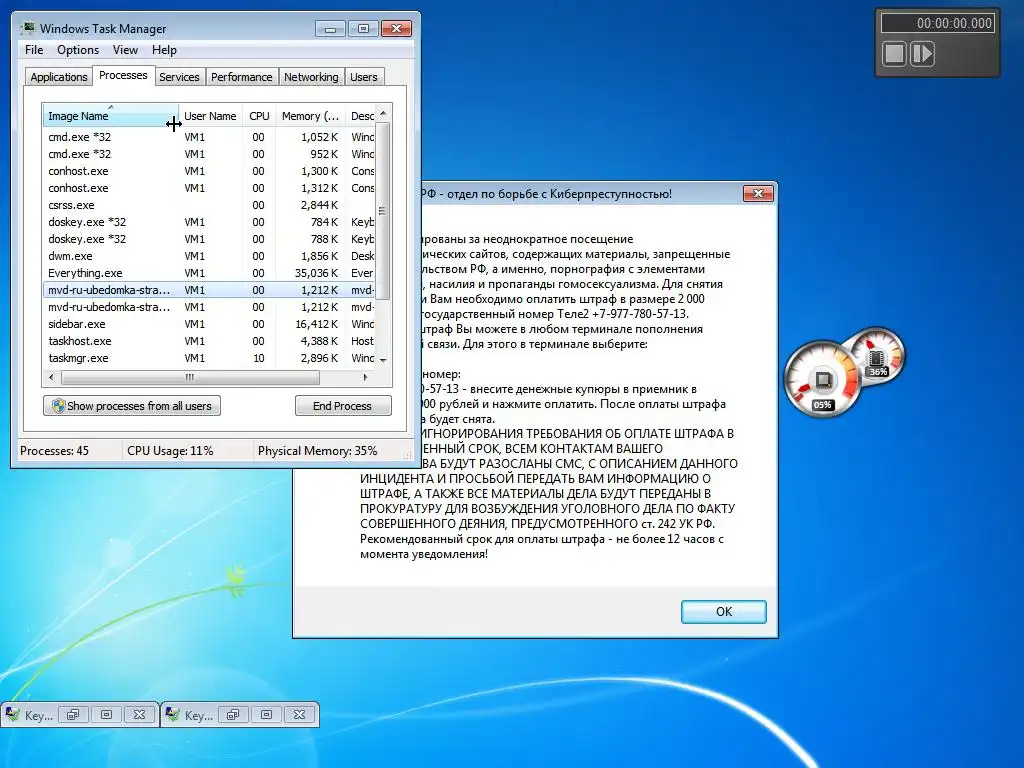Screen dimensions: 1024x768
Task: Open the View menu
Action: click(125, 50)
